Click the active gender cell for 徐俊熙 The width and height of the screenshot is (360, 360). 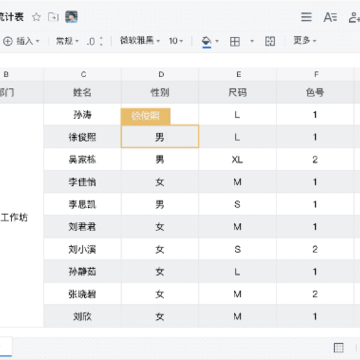pyautogui.click(x=160, y=137)
